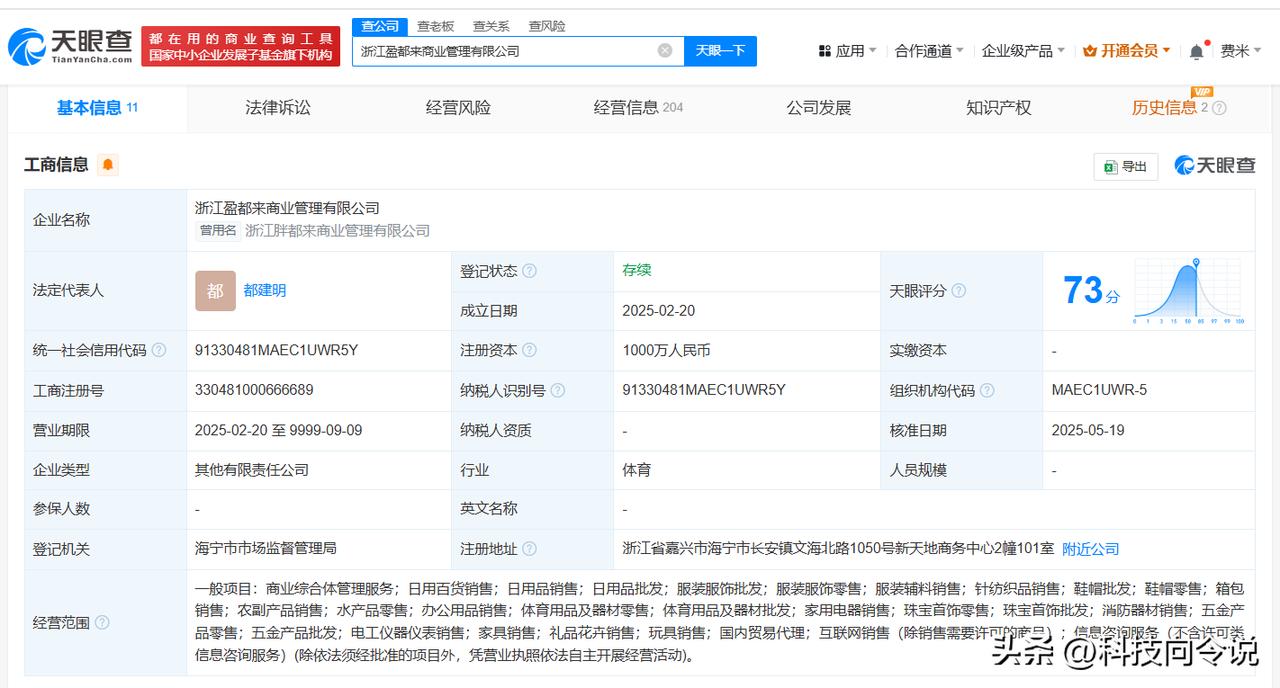
Task: Click the orange alert bell beside 工商信息
Action: coord(108,164)
